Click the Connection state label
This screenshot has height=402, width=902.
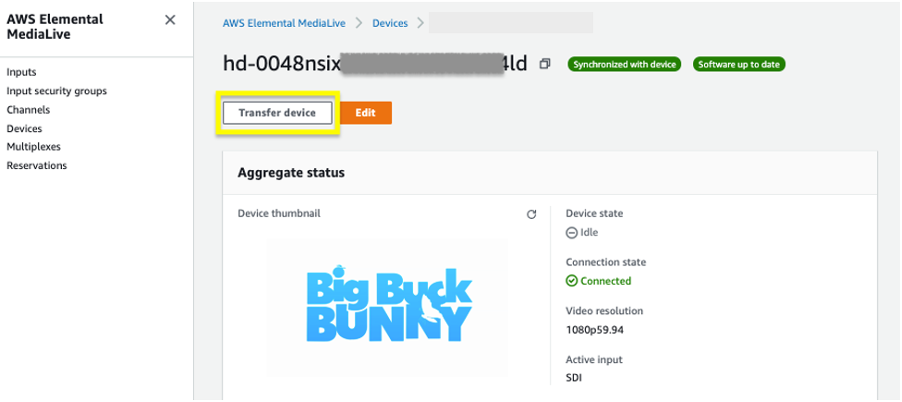[x=606, y=262]
